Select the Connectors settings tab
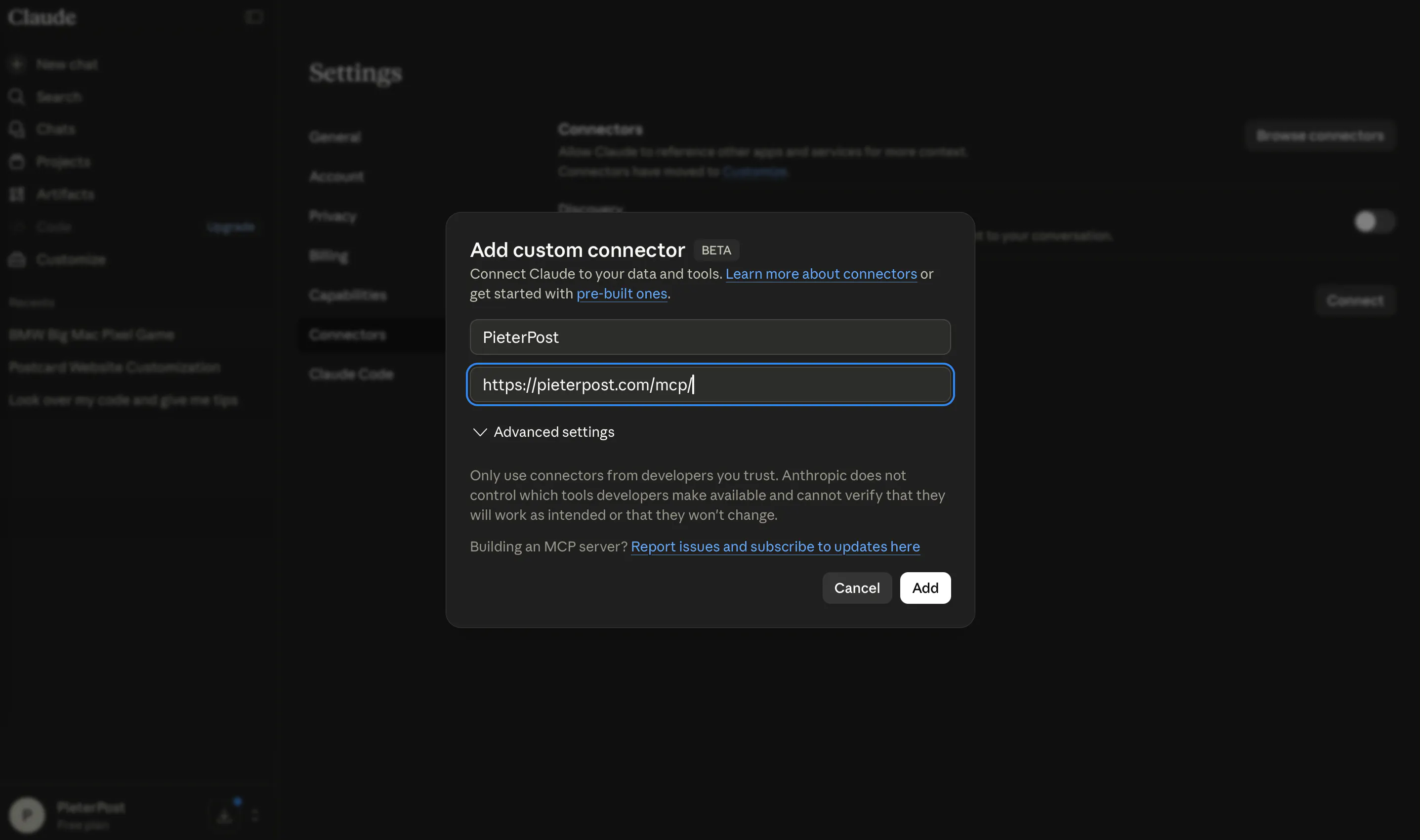 pos(347,335)
